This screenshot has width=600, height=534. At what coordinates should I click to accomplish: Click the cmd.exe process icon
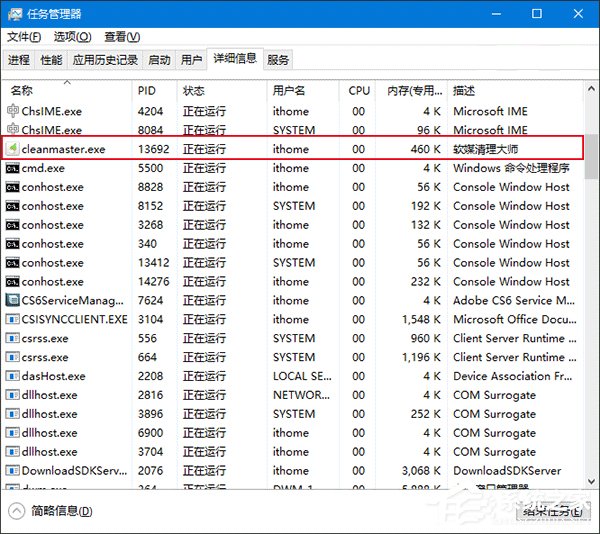coord(13,168)
